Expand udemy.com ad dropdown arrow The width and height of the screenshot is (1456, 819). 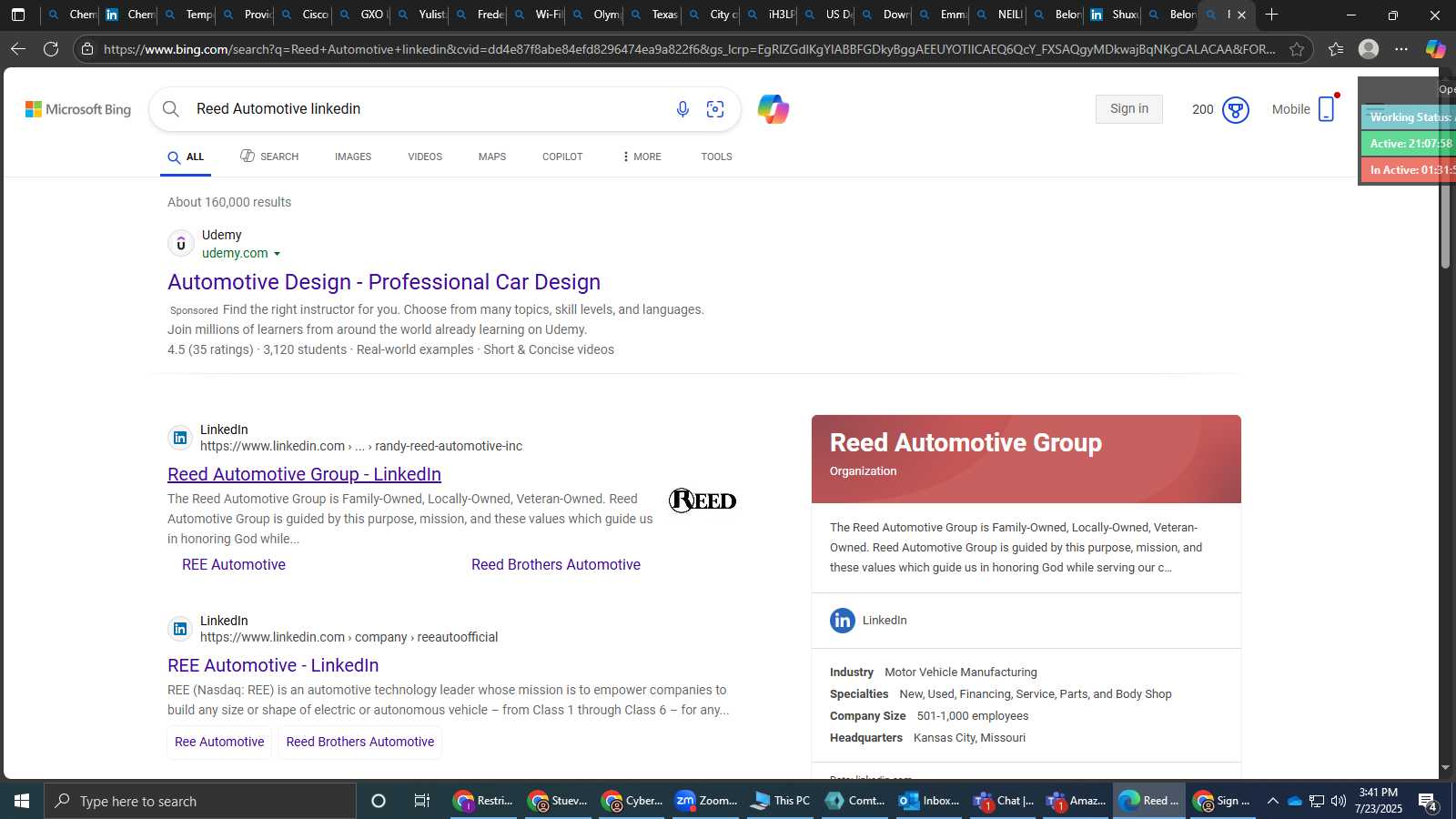(x=277, y=254)
